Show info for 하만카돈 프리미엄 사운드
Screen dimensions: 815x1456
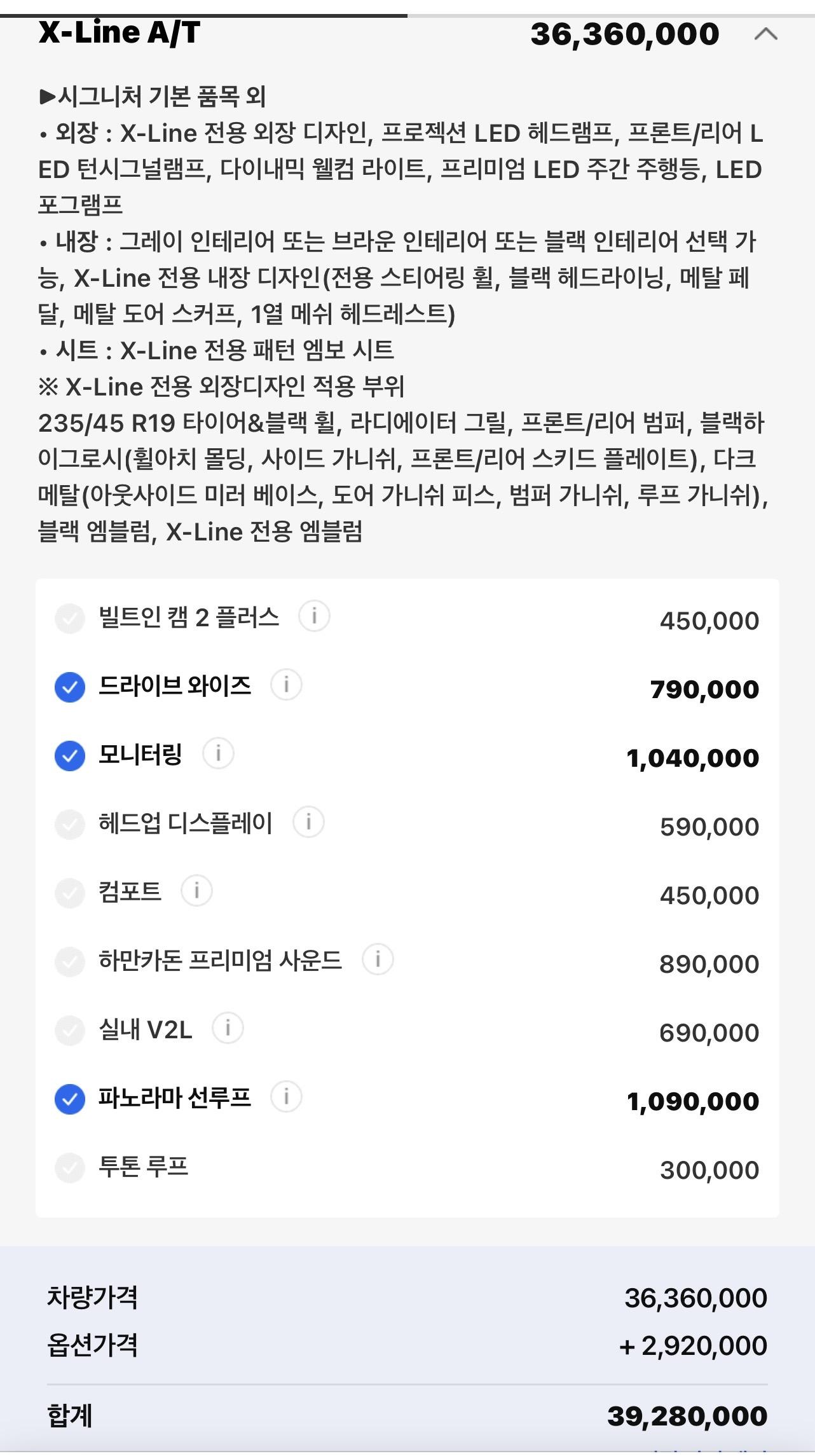point(378,959)
